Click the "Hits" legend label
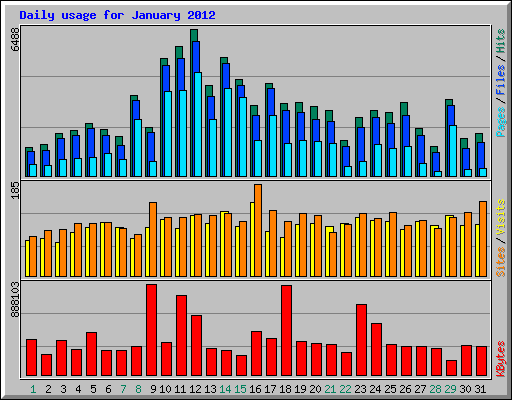 coord(501,41)
